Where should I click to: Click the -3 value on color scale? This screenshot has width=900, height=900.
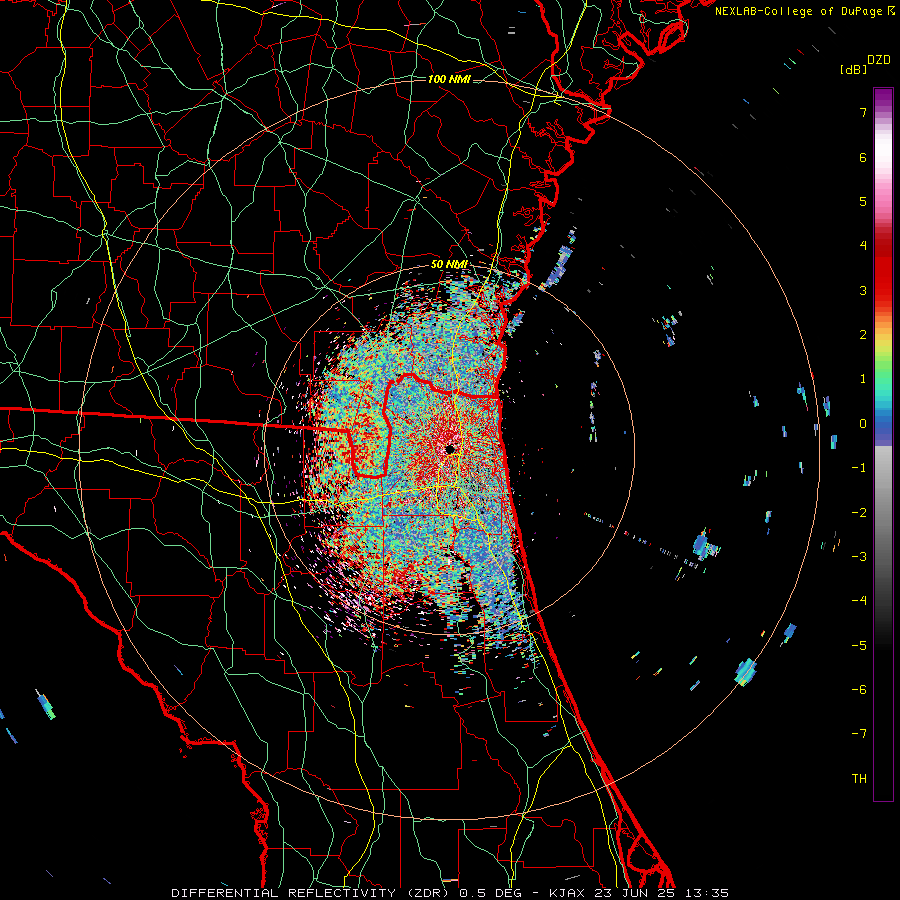tap(859, 557)
